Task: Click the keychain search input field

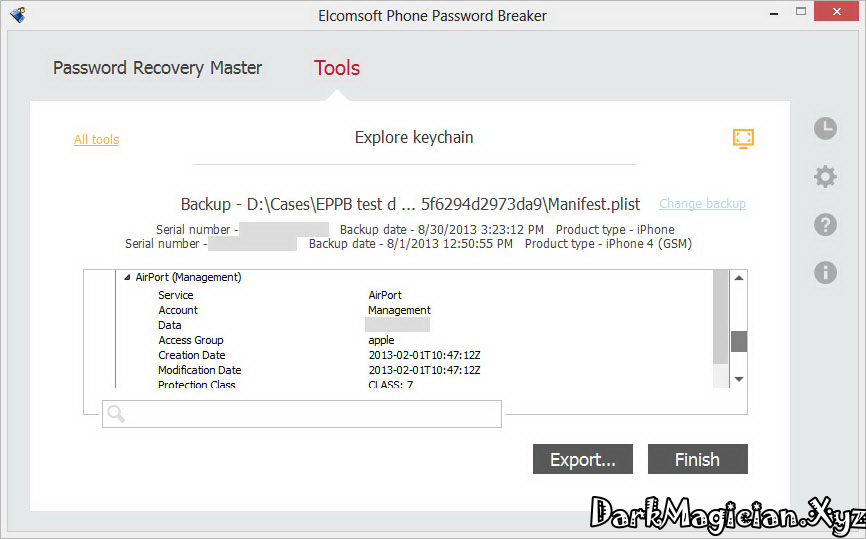Action: point(302,414)
